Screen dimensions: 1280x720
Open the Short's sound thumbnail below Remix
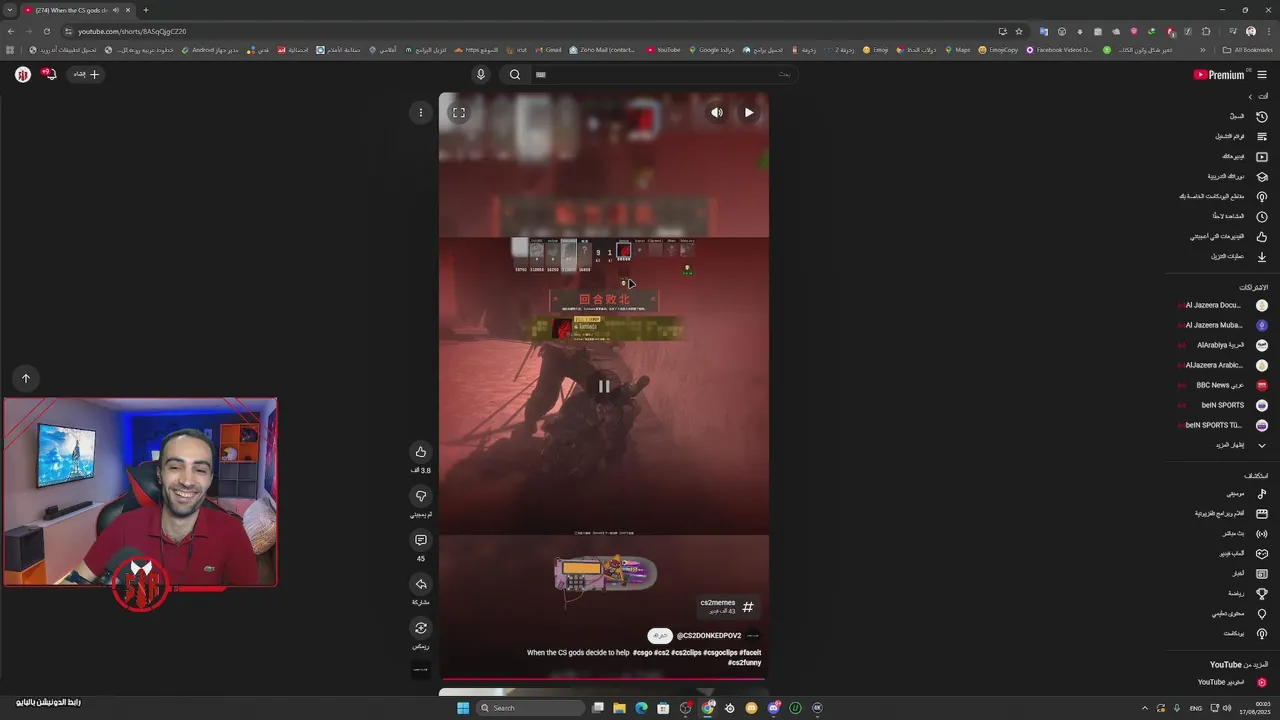[421, 669]
